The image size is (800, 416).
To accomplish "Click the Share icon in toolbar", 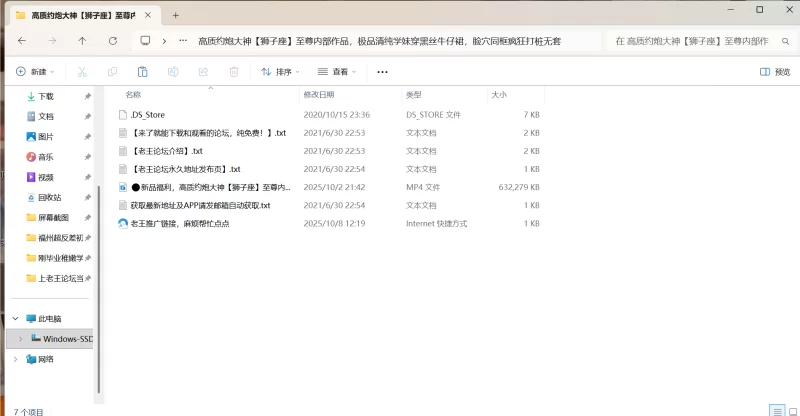I will tap(203, 72).
